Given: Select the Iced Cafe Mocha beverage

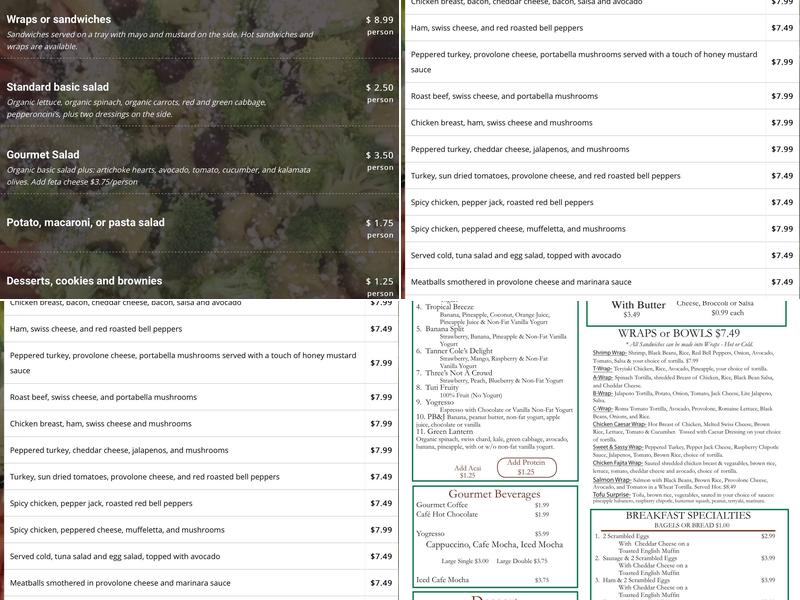Looking at the screenshot, I should coord(442,580).
